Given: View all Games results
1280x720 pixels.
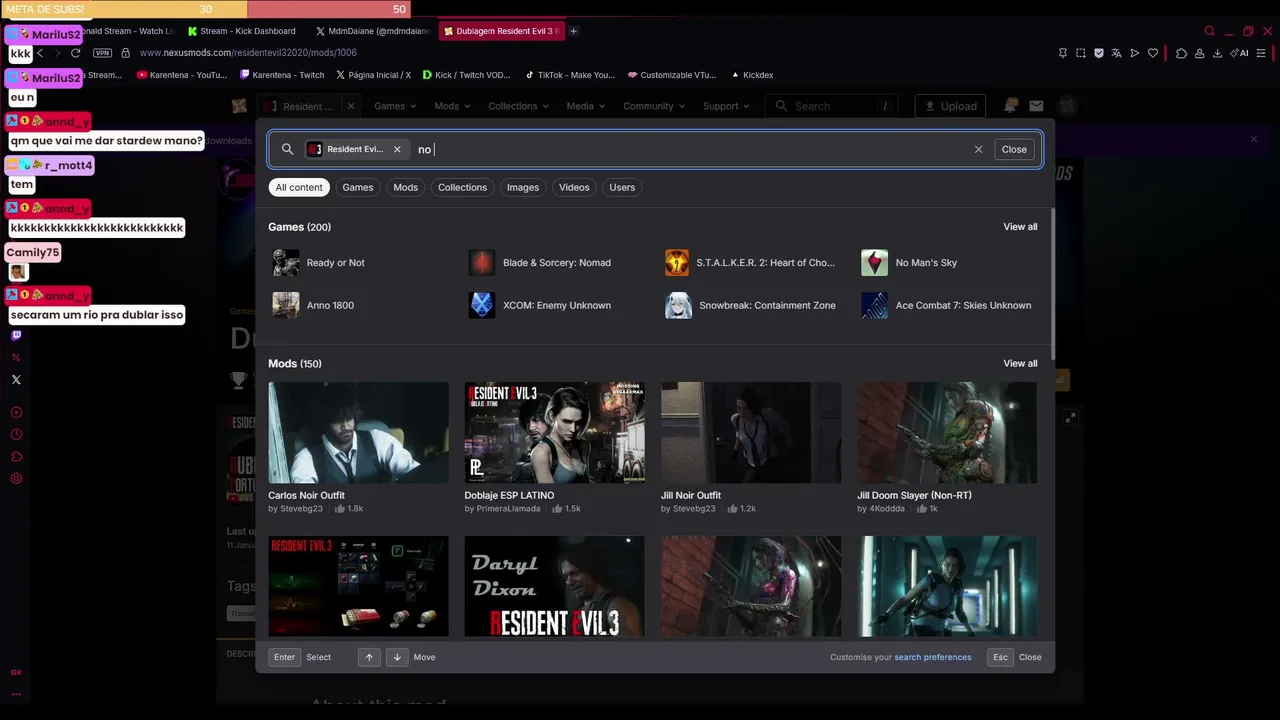Looking at the screenshot, I should pyautogui.click(x=1020, y=227).
